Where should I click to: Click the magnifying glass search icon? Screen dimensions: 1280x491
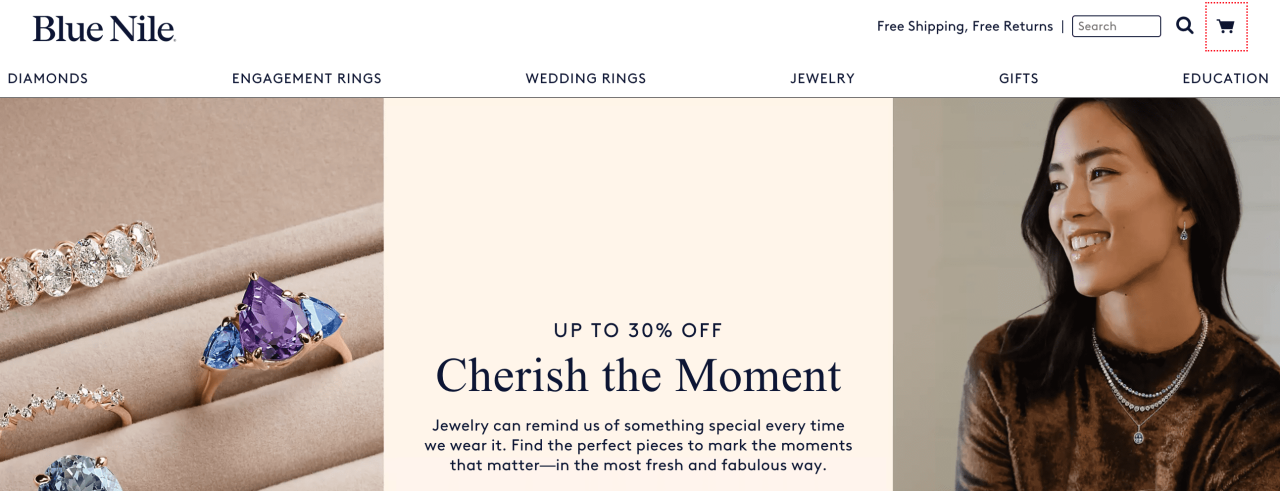[1185, 26]
